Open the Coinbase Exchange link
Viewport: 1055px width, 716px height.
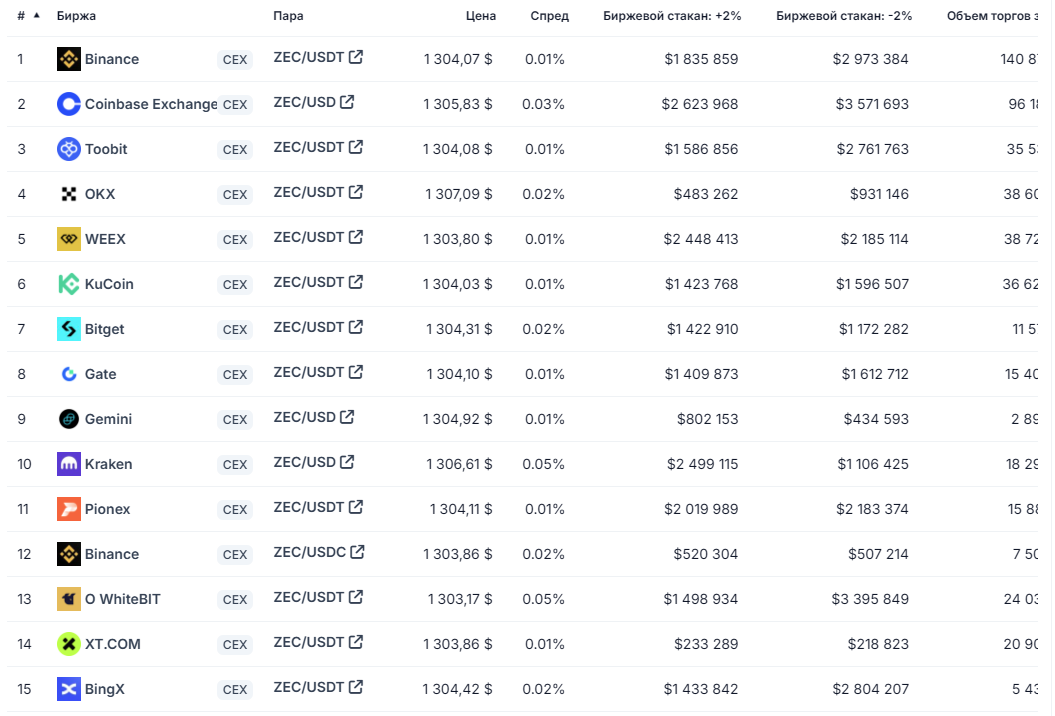pos(151,104)
